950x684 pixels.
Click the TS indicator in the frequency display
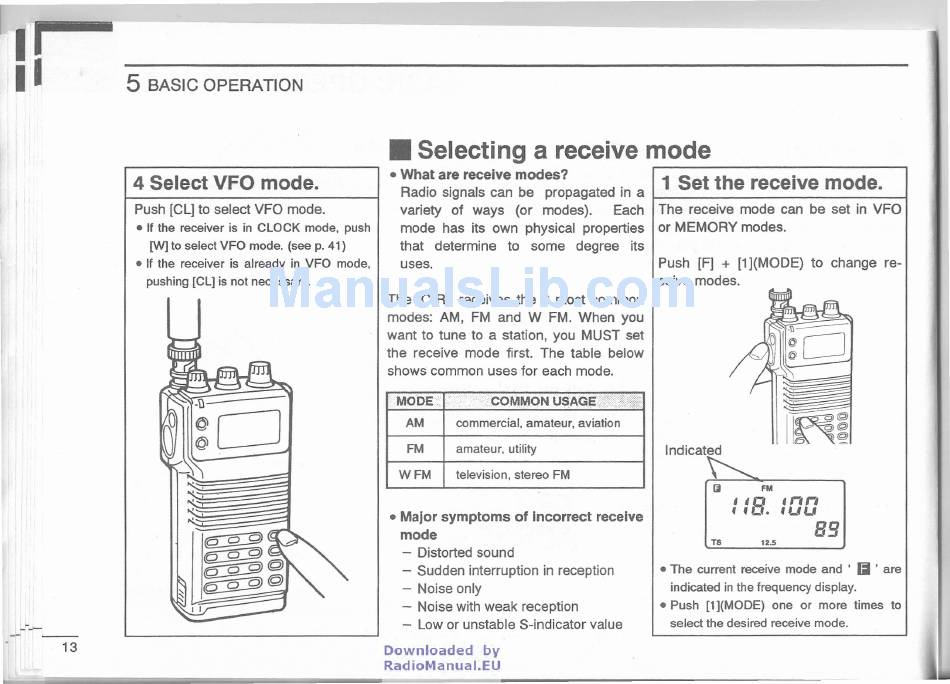[x=715, y=542]
